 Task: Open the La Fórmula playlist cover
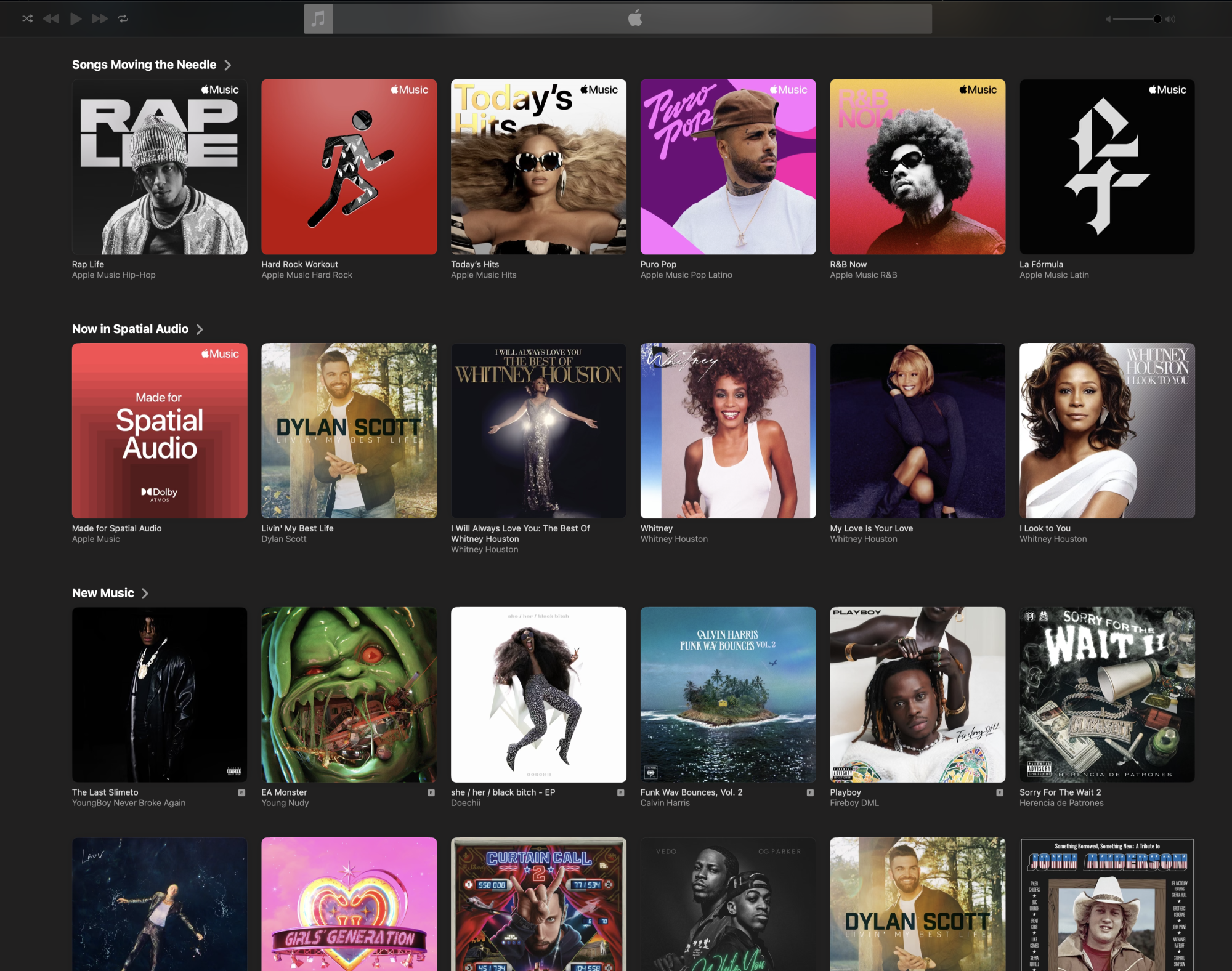1107,167
